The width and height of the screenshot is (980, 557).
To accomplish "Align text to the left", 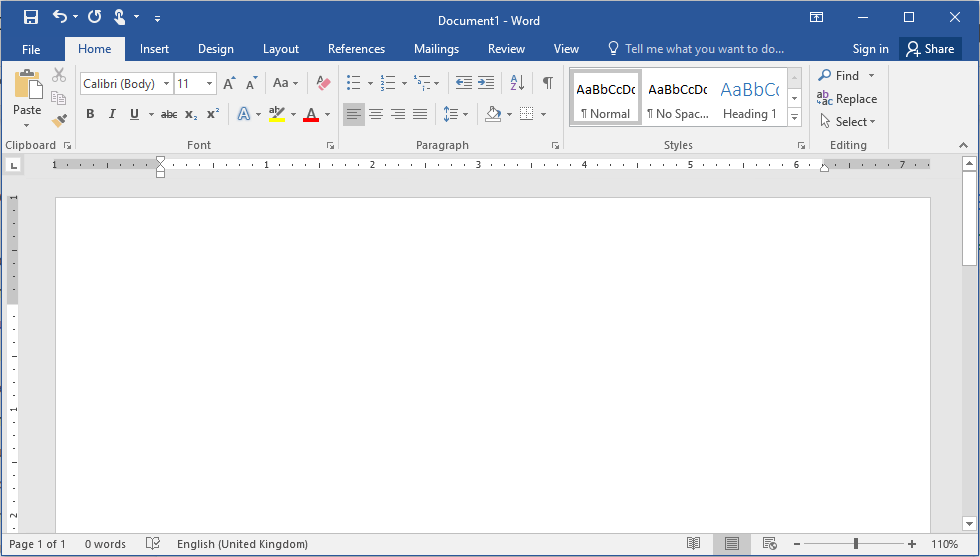I will (354, 114).
